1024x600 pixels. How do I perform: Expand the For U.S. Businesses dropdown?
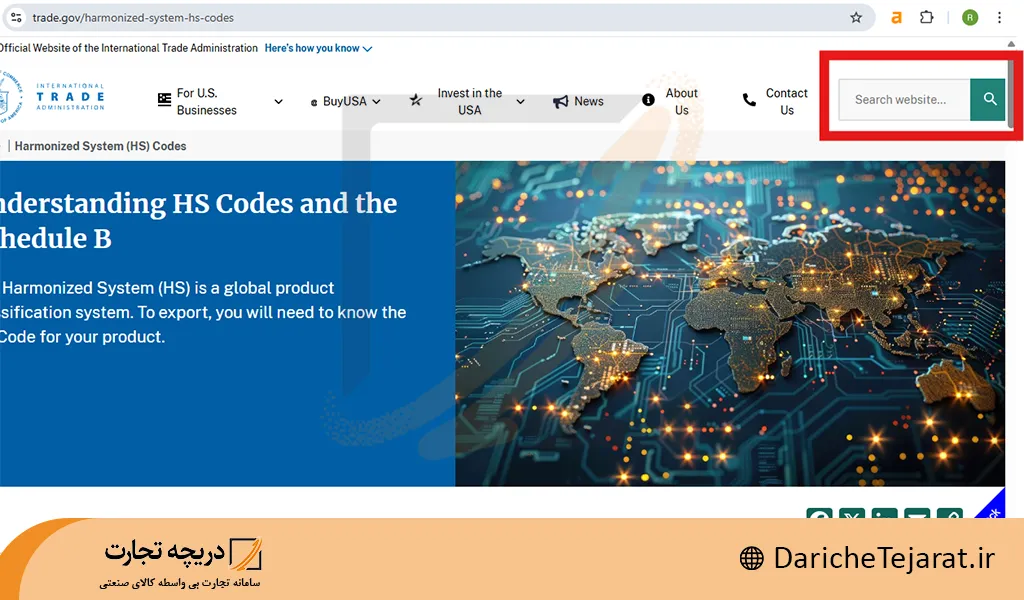[x=279, y=101]
